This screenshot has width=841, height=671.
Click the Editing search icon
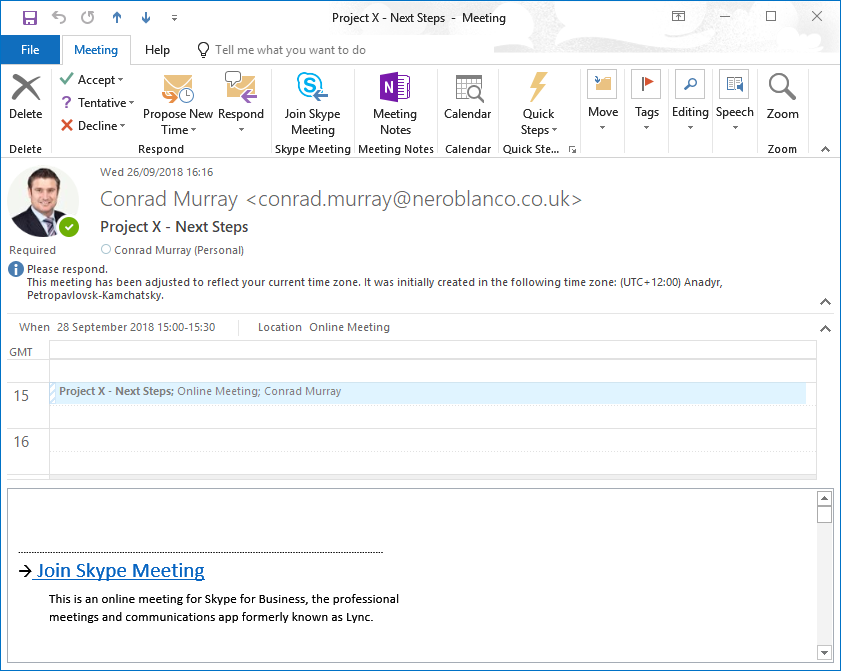690,84
